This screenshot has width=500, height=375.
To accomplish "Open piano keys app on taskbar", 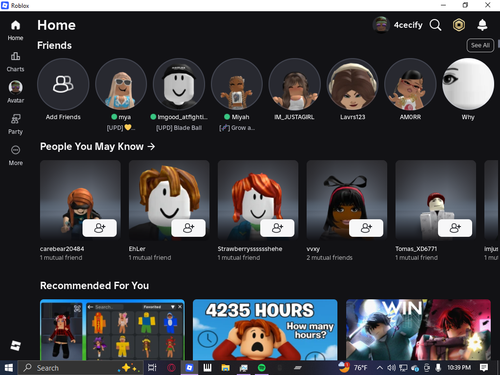I will point(207,368).
